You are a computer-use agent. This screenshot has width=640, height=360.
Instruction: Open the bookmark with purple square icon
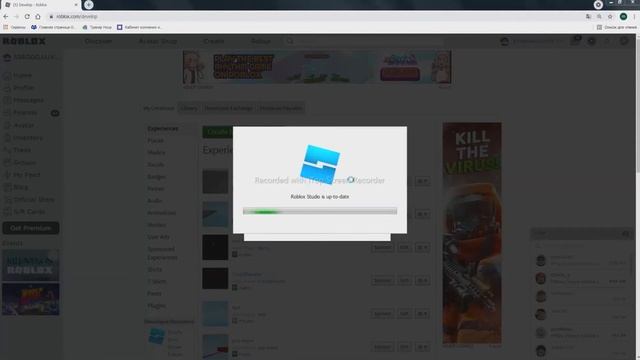pos(139,27)
